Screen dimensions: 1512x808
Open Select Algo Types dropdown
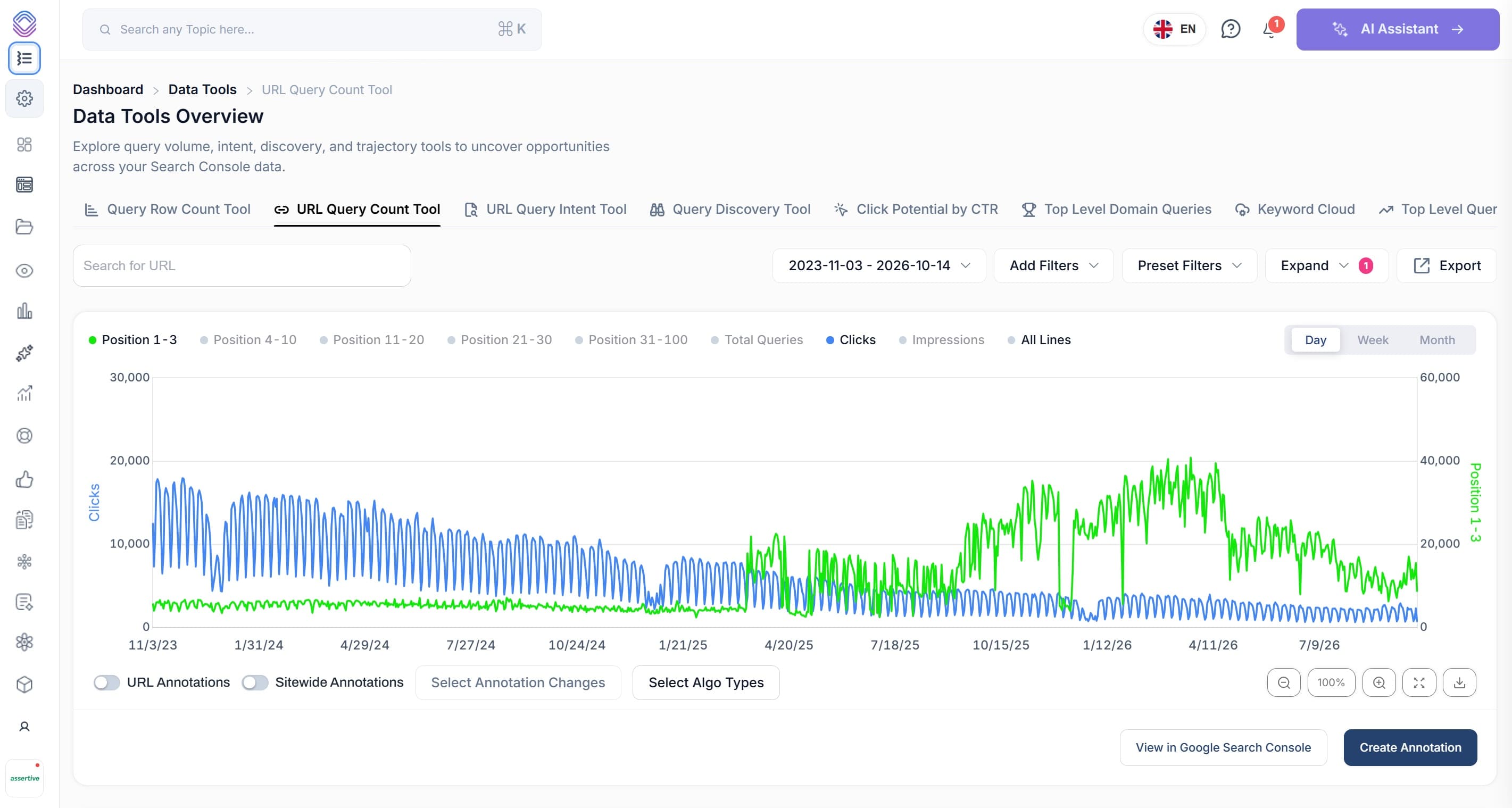(705, 682)
